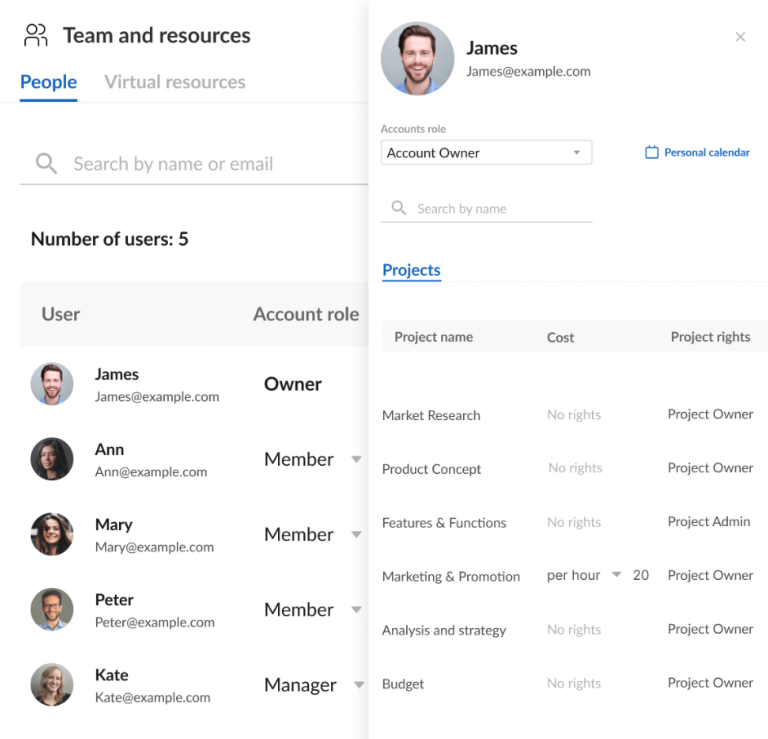The height and width of the screenshot is (739, 768).
Task: Click the Account role column header
Action: [x=306, y=314]
